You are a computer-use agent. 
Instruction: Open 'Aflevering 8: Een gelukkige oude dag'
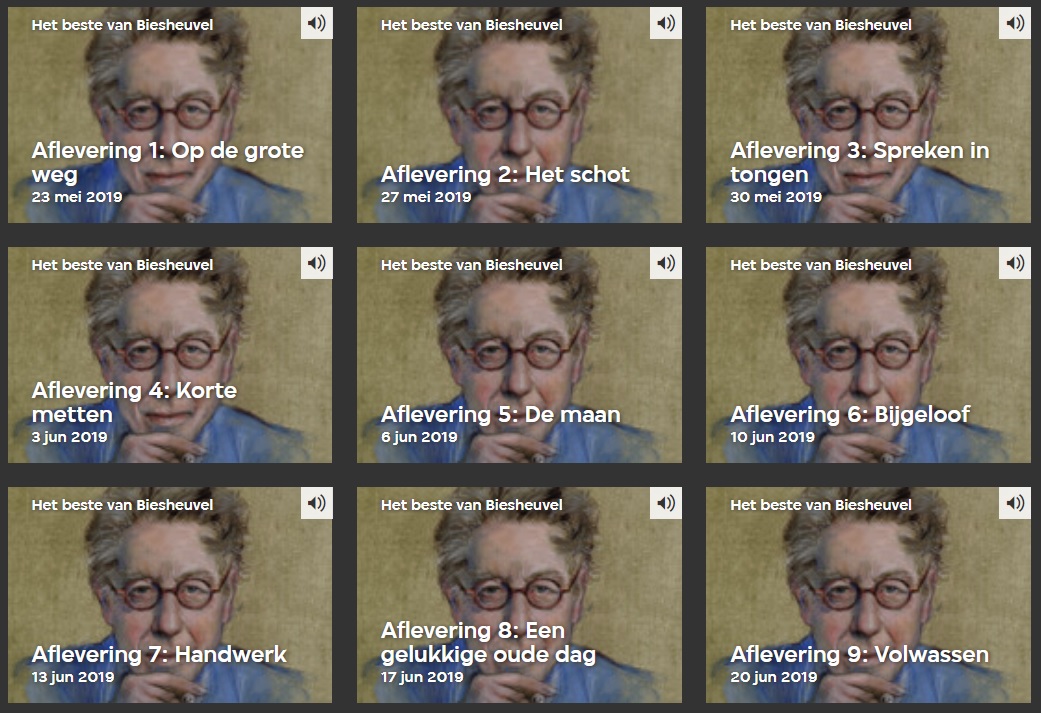[x=489, y=642]
